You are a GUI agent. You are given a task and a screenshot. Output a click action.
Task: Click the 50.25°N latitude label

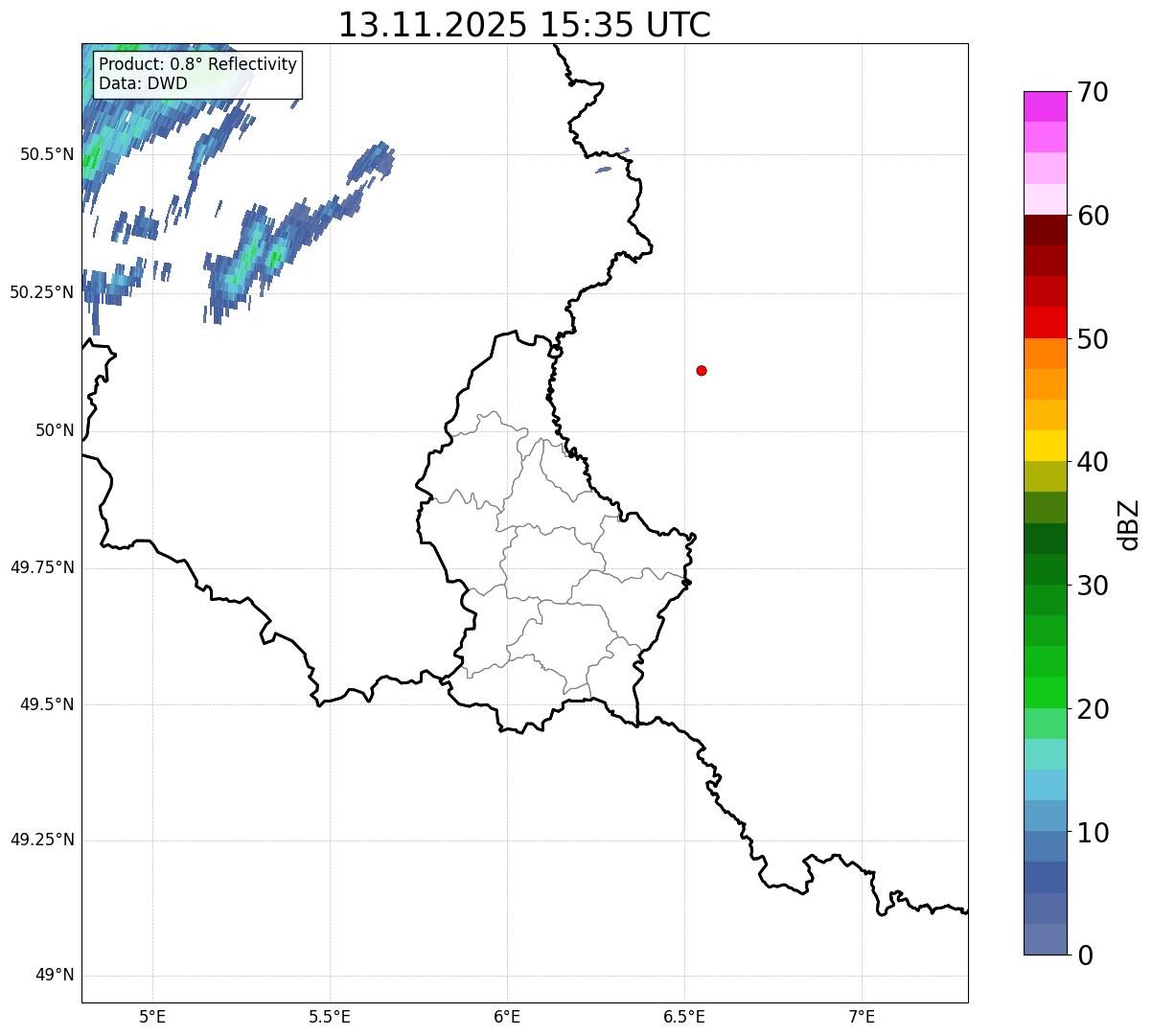tap(42, 292)
